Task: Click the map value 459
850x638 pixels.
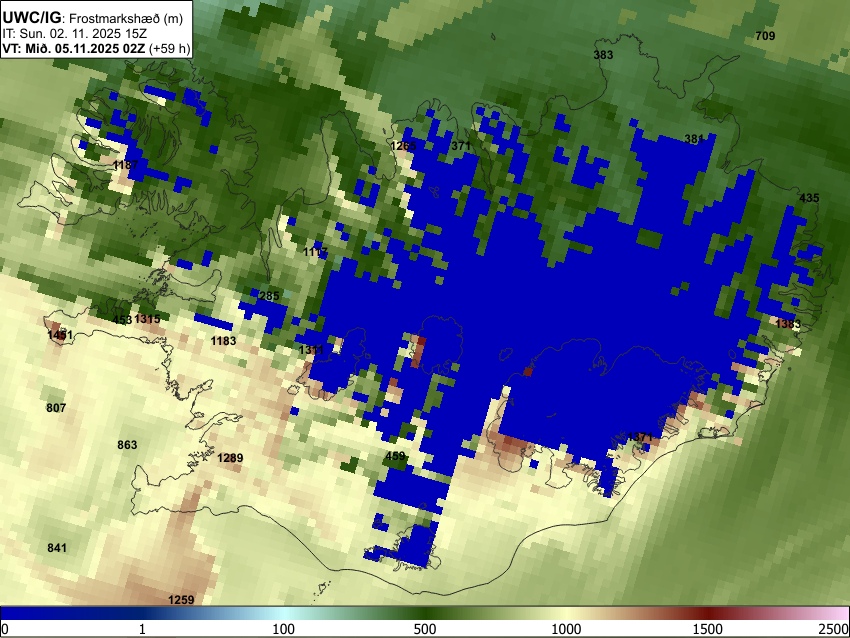Action: [x=395, y=456]
